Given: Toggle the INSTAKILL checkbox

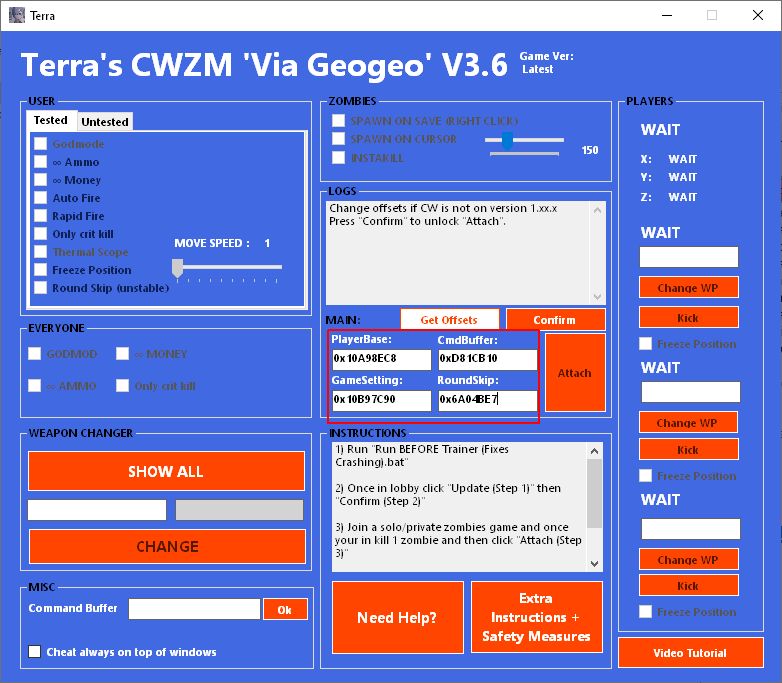Looking at the screenshot, I should click(x=339, y=158).
